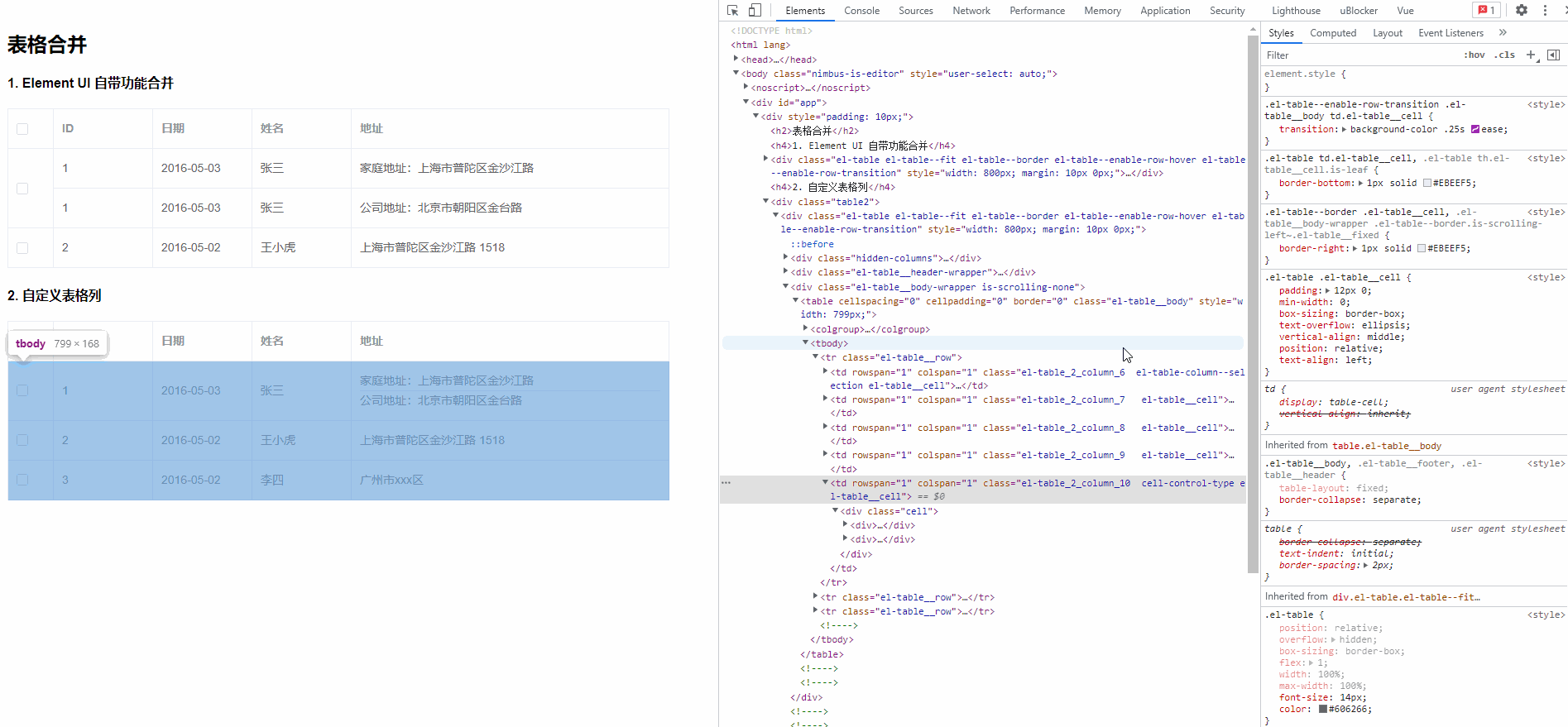Open the #606266 color swatch
The height and width of the screenshot is (727, 1568).
(x=1323, y=709)
